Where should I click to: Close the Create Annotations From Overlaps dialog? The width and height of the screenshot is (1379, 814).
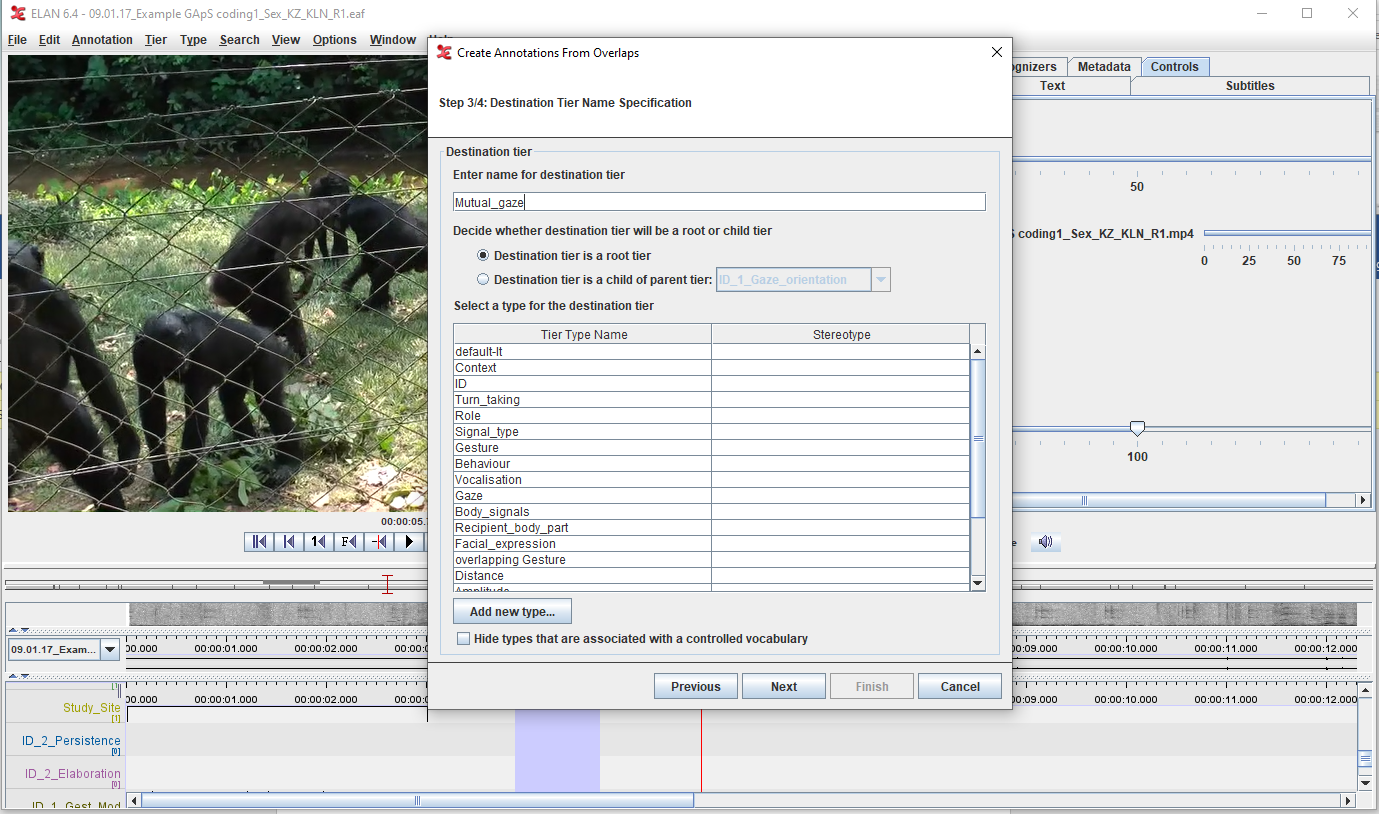pos(996,52)
